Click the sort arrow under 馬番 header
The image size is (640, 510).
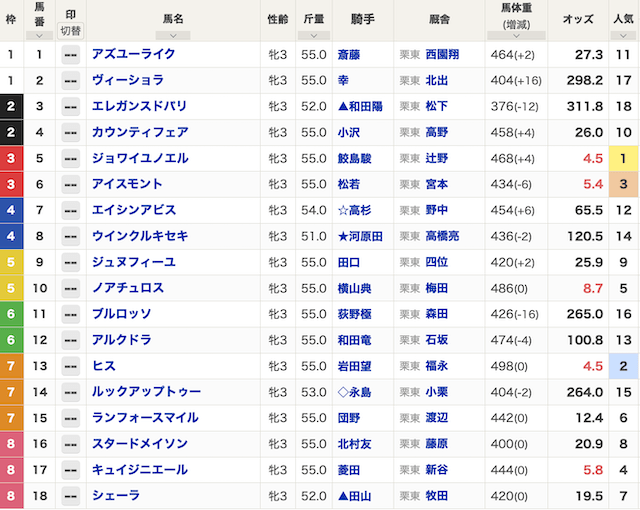pos(39,34)
